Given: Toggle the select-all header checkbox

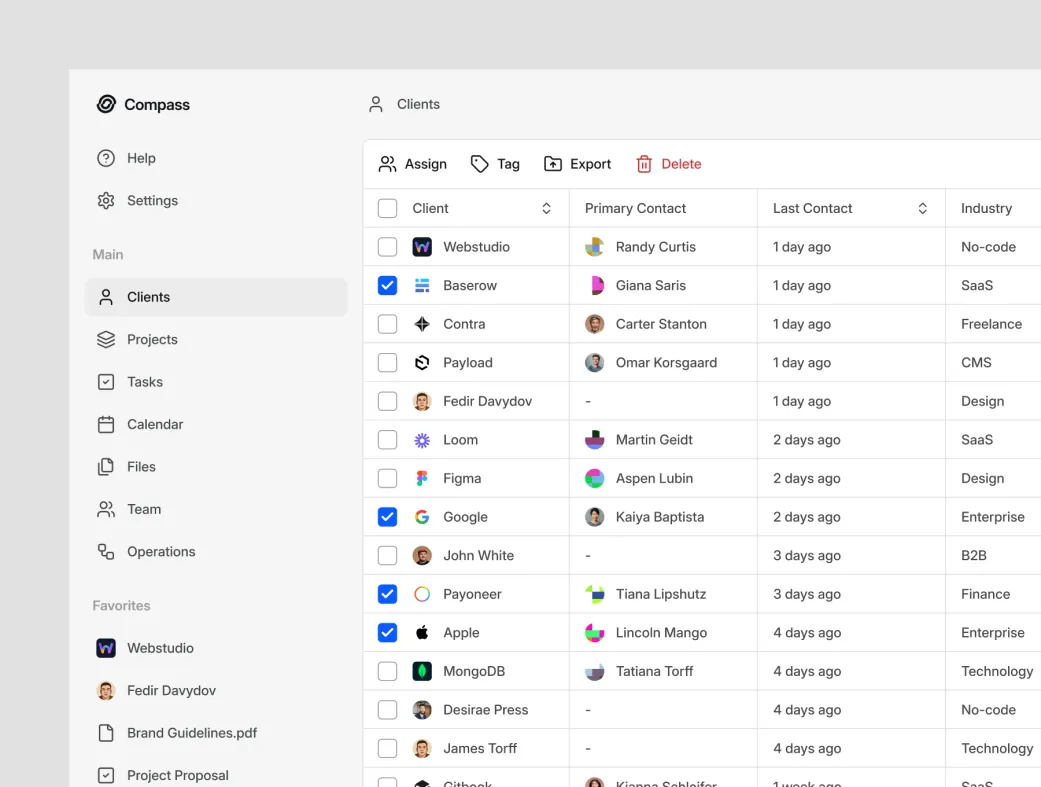Looking at the screenshot, I should pyautogui.click(x=387, y=208).
